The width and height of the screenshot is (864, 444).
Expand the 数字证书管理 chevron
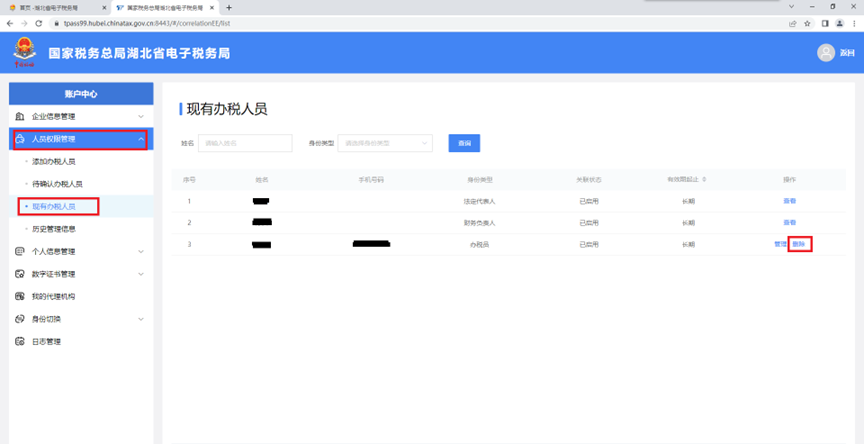pyautogui.click(x=141, y=274)
